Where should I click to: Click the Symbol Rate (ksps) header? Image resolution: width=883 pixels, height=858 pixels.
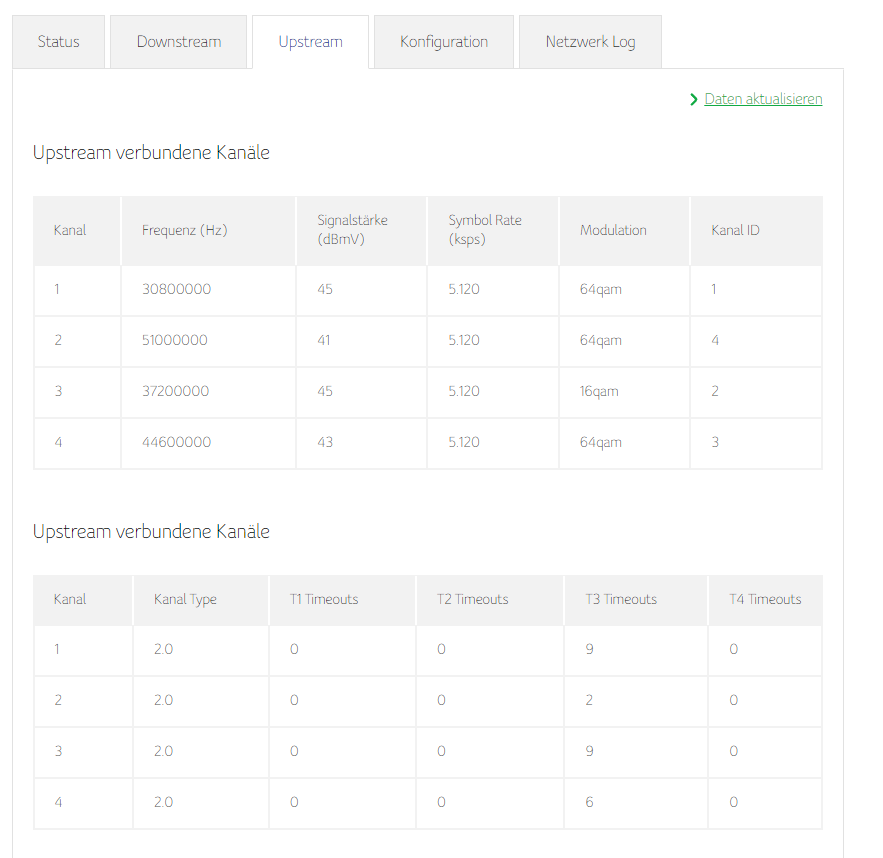click(x=485, y=230)
